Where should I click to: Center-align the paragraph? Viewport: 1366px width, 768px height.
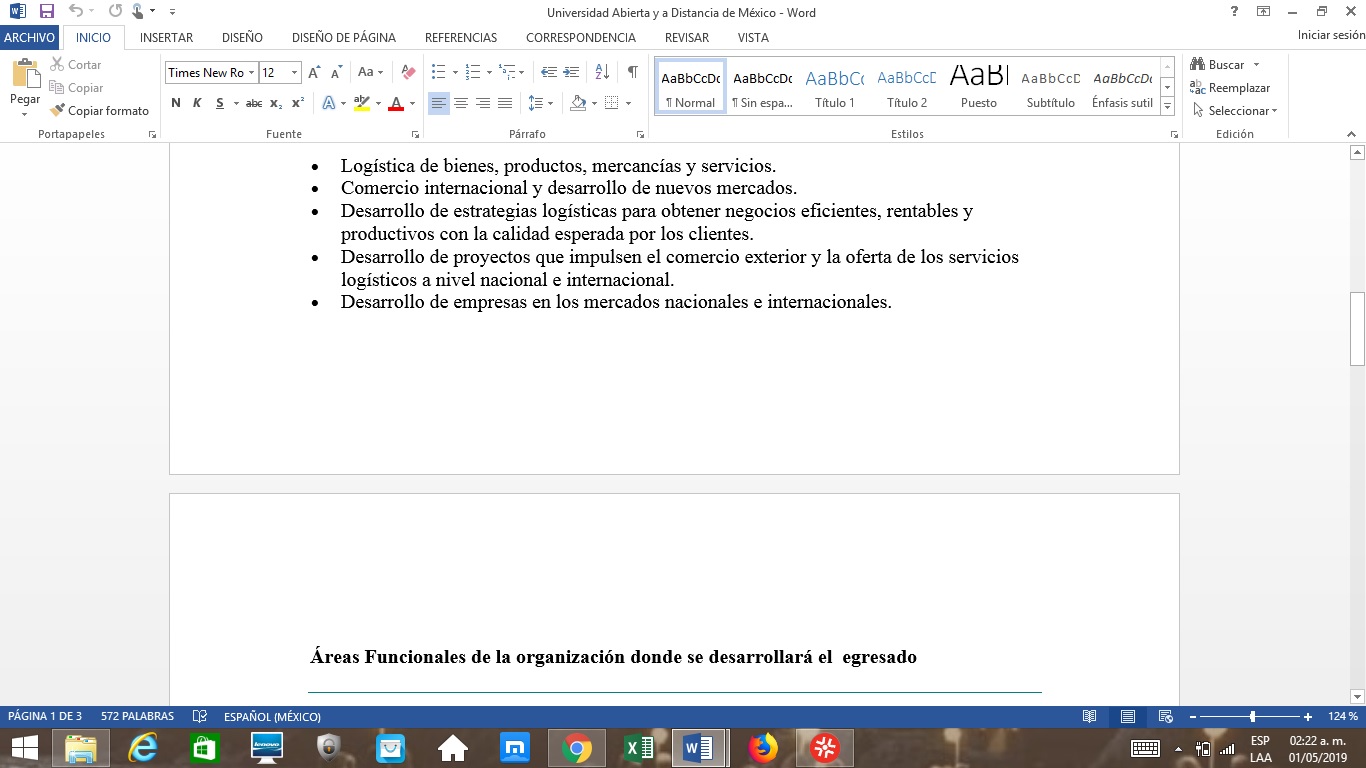pos(461,103)
